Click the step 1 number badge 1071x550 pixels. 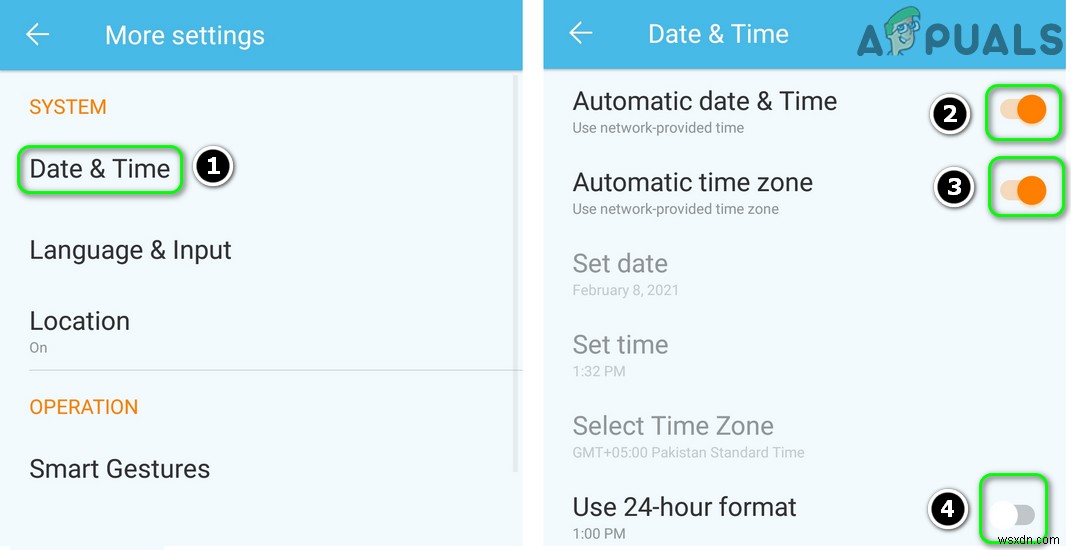[x=213, y=167]
